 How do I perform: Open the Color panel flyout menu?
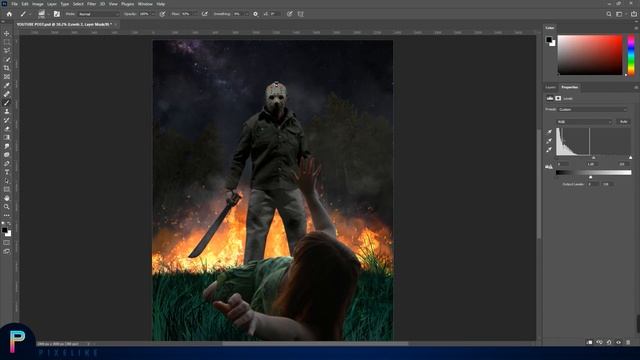(x=636, y=28)
